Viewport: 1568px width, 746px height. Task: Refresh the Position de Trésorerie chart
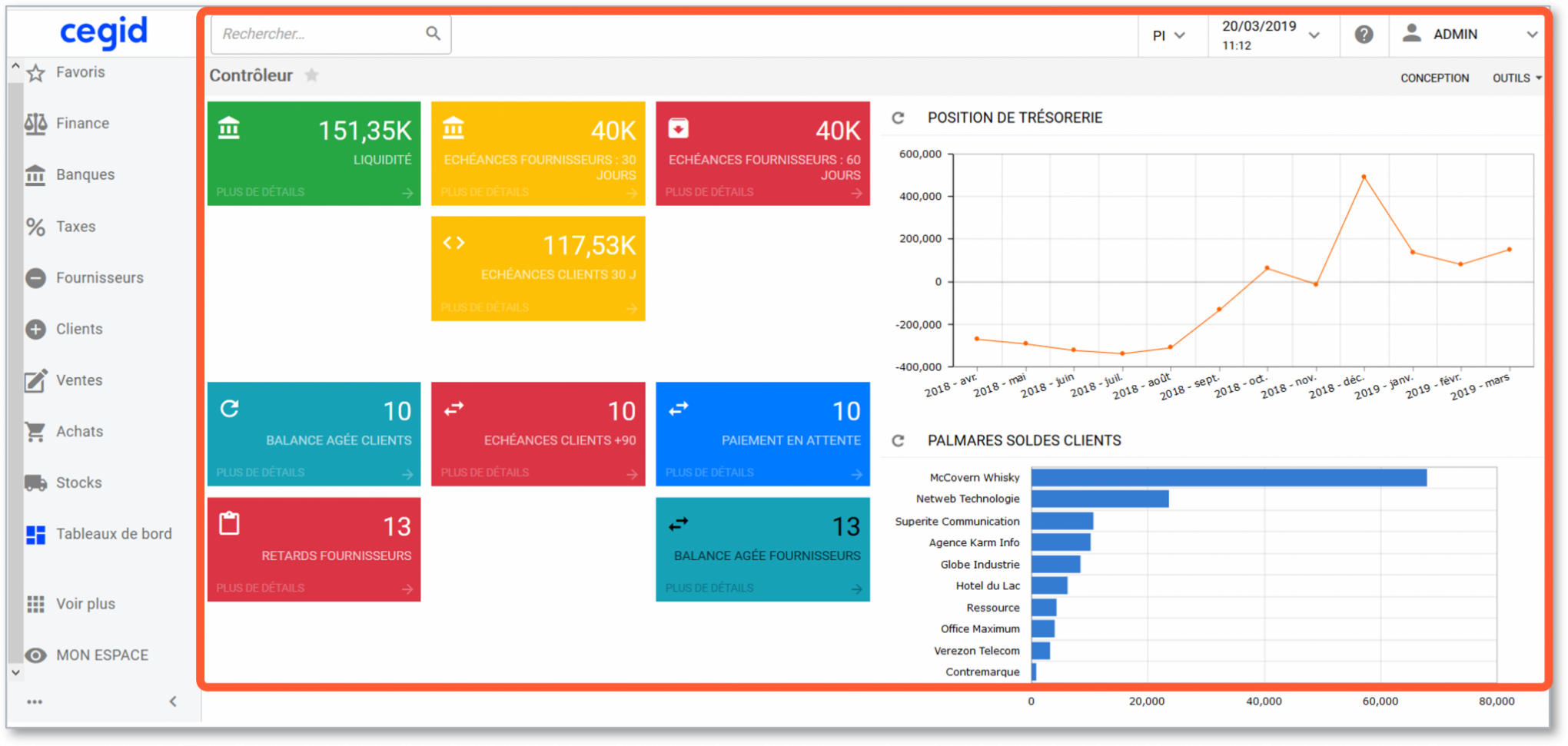(x=898, y=118)
